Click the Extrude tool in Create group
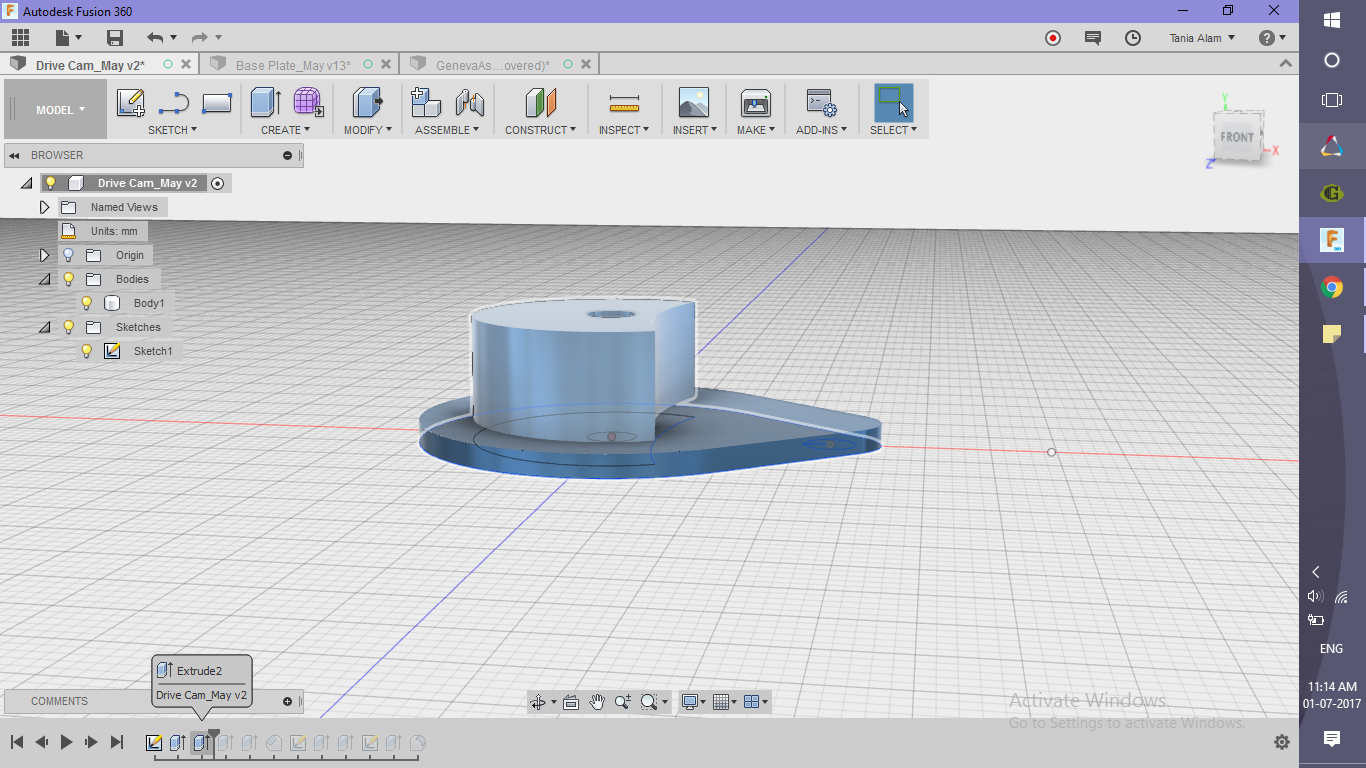The image size is (1366, 768). tap(265, 103)
